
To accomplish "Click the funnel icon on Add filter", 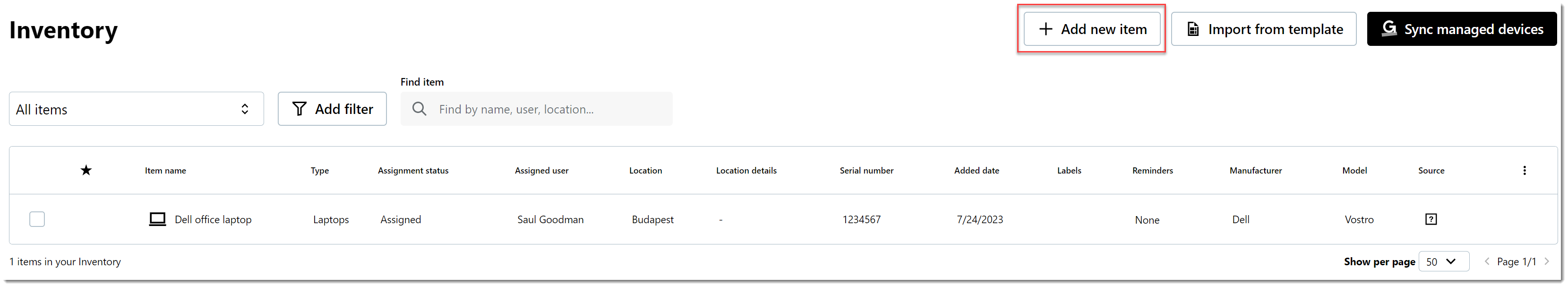I will click(299, 108).
